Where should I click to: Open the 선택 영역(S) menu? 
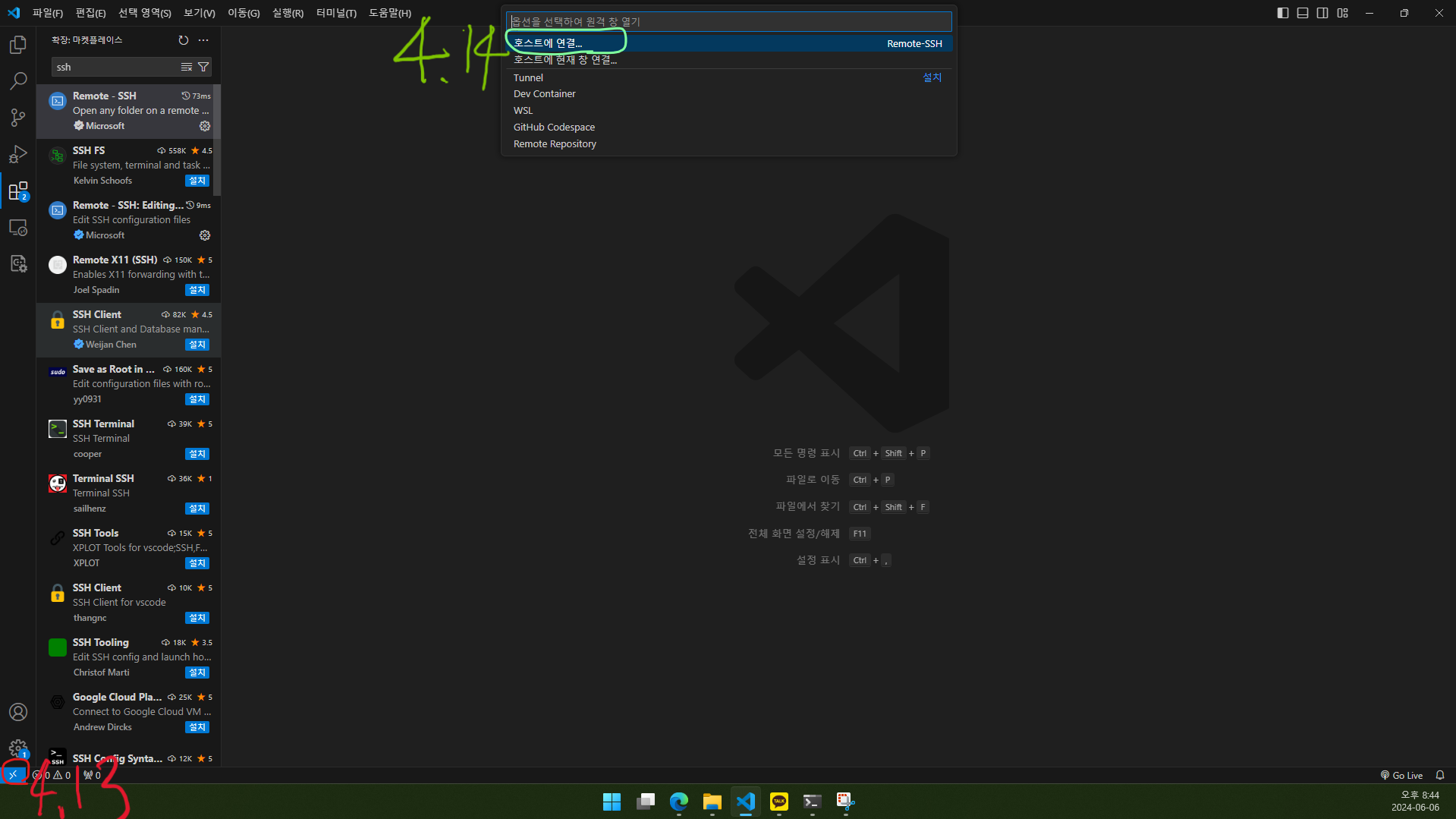(x=145, y=13)
